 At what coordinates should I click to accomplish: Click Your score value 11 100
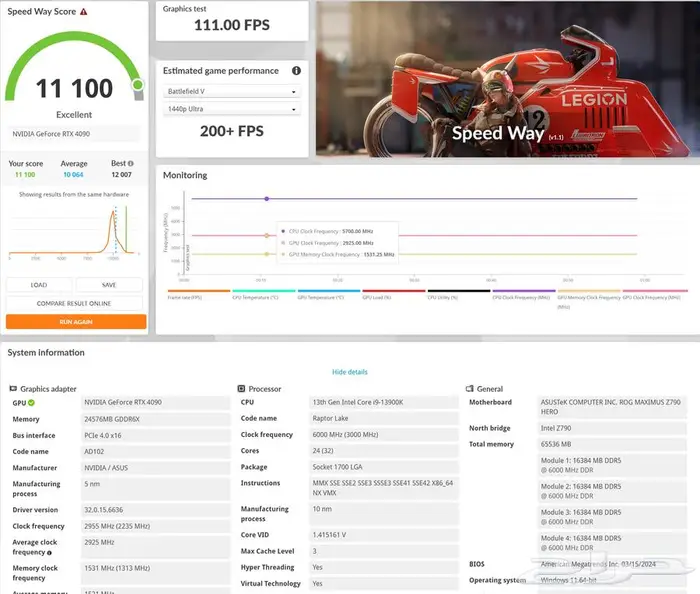pos(25,174)
